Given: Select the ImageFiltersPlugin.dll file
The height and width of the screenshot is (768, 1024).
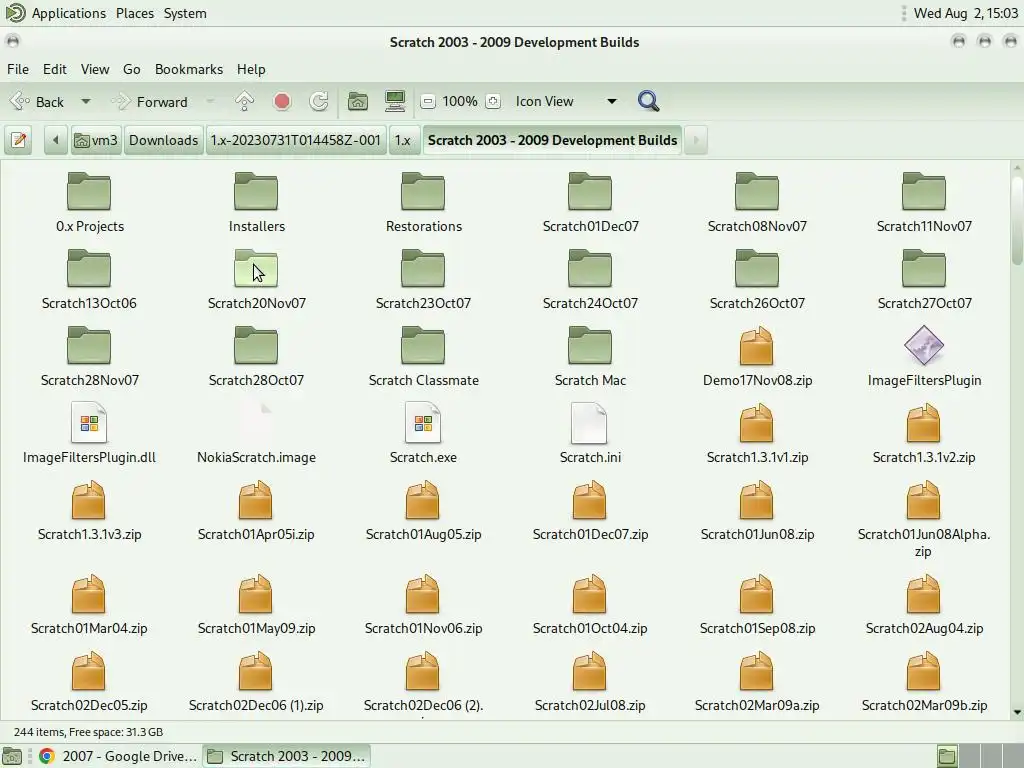Looking at the screenshot, I should [89, 434].
